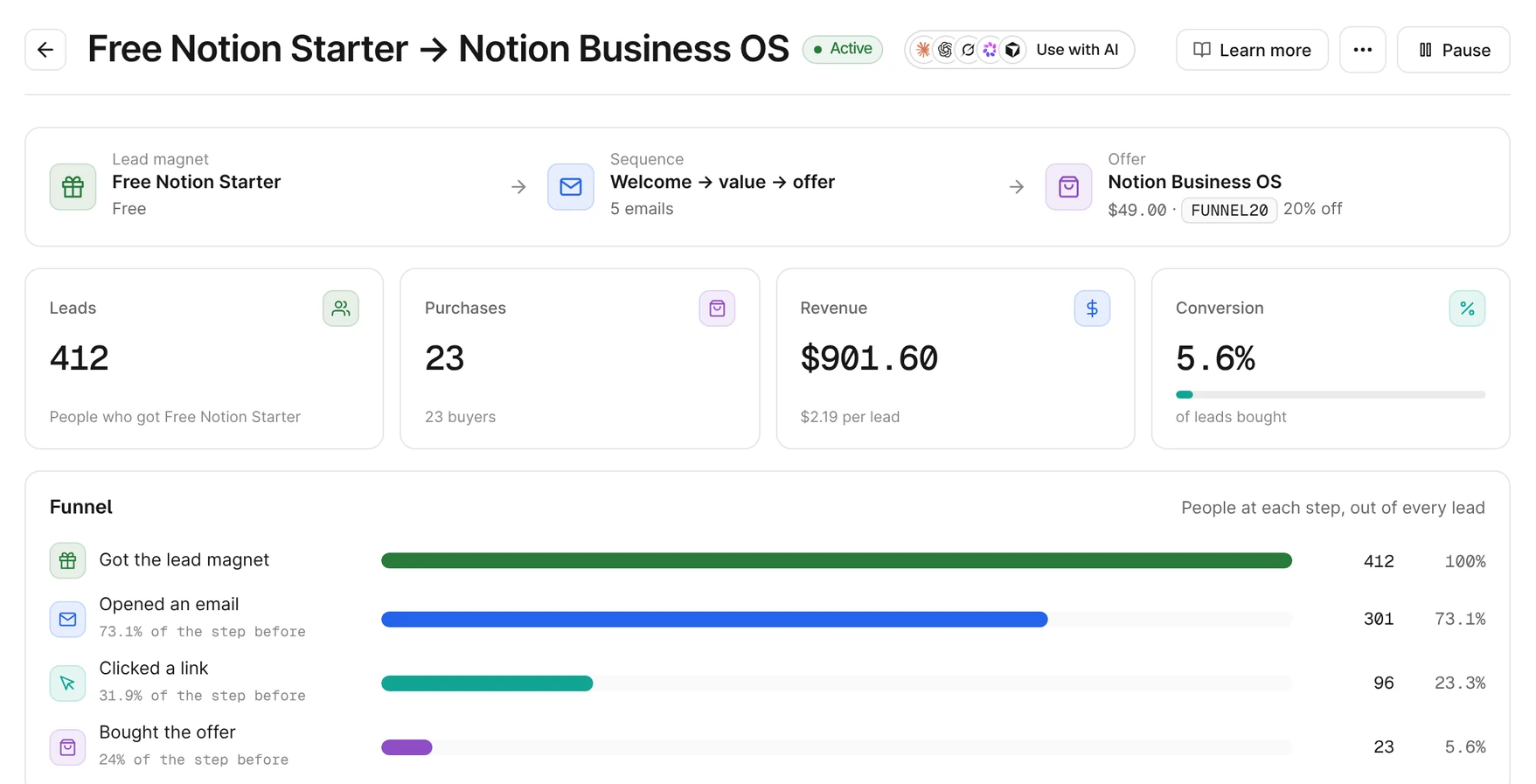The height and width of the screenshot is (784, 1536).
Task: Pause the funnel with Pause button
Action: tap(1453, 50)
